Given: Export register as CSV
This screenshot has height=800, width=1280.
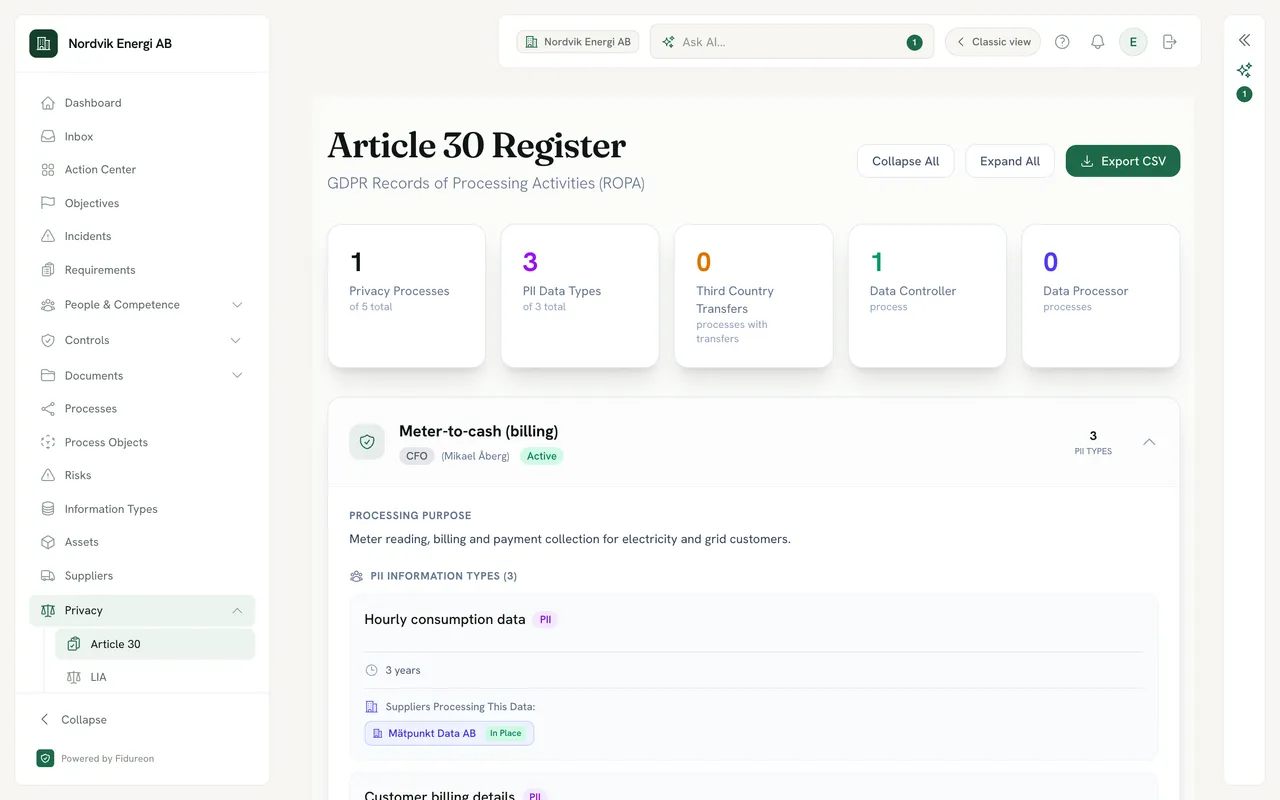Looking at the screenshot, I should click(1123, 161).
